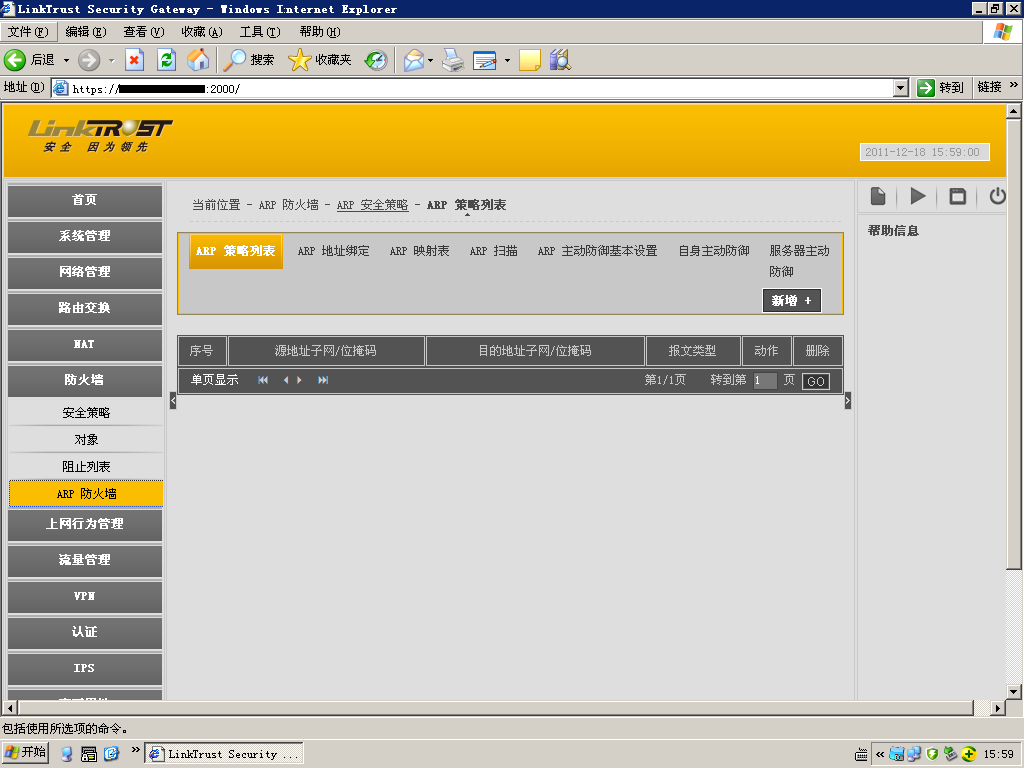
Task: Stop page loading with the red X icon
Action: tap(135, 60)
